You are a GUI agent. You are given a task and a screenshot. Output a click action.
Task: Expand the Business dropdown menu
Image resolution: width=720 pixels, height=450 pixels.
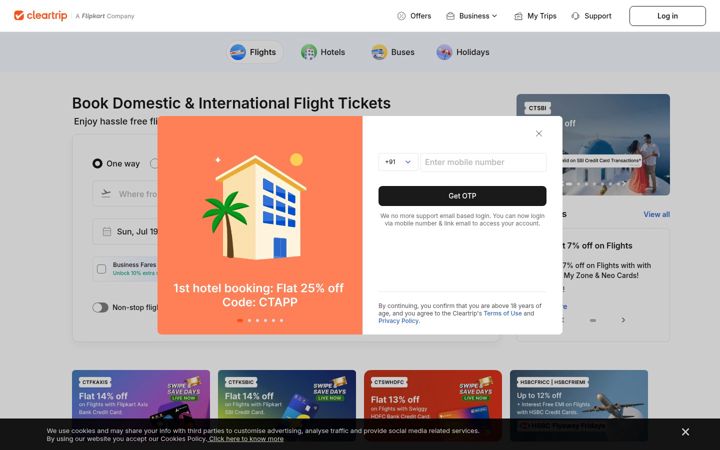click(472, 16)
